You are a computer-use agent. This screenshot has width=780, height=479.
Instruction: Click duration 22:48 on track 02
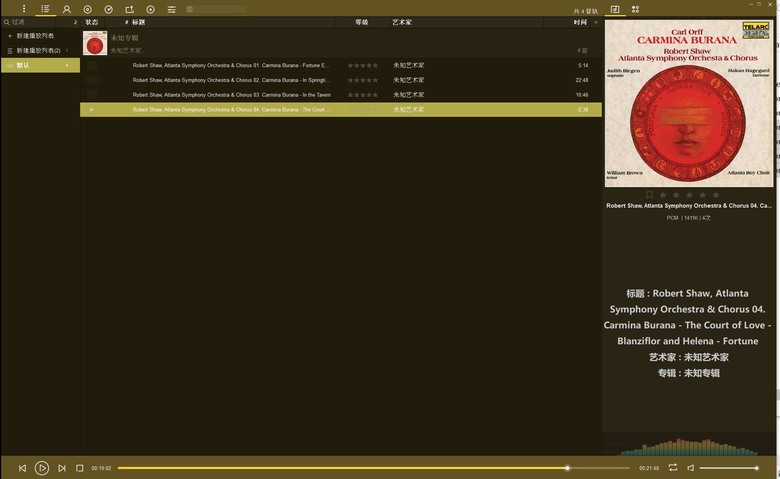[x=582, y=80]
